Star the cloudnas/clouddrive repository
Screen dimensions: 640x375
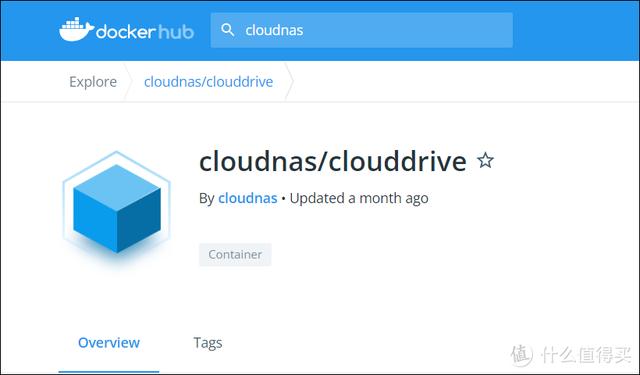pyautogui.click(x=485, y=160)
